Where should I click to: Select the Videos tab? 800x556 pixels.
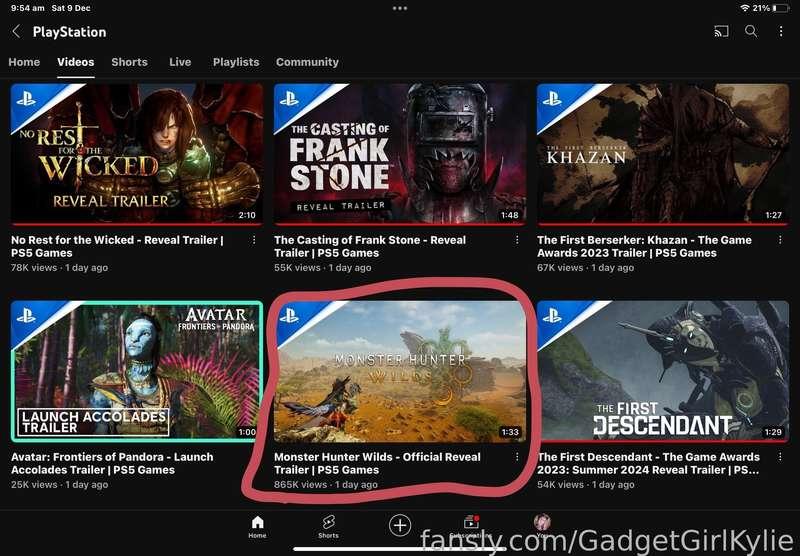(x=76, y=62)
